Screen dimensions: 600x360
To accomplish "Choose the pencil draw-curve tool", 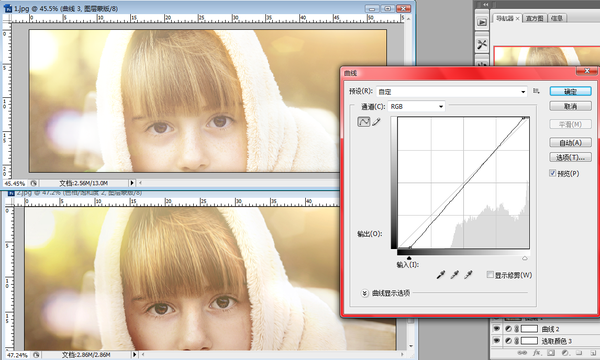I will [x=377, y=122].
